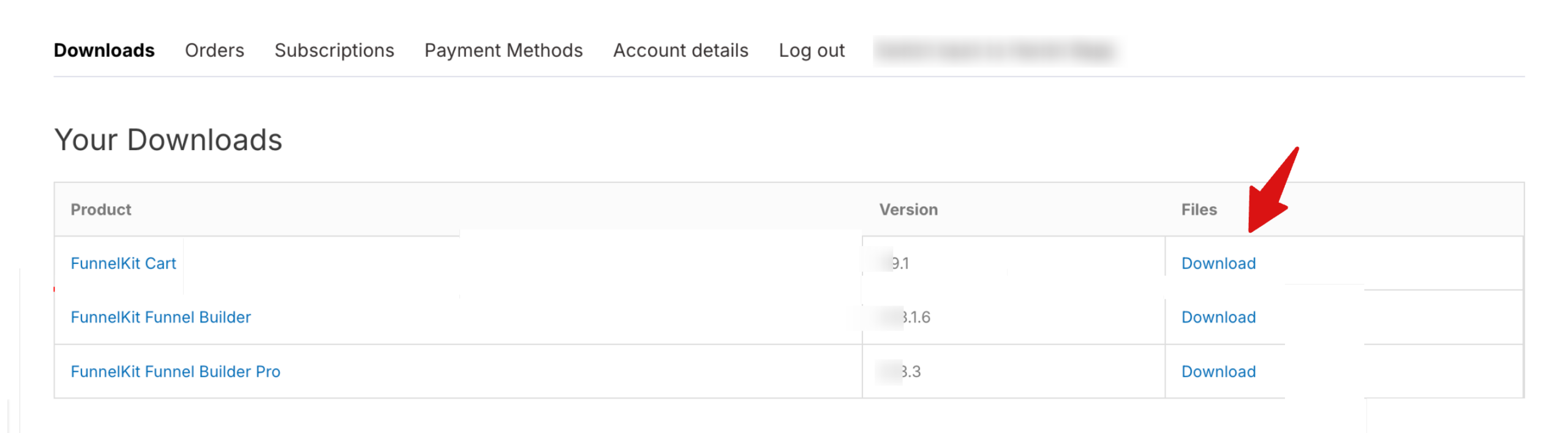Go to Payment Methods
This screenshot has width=1568, height=433.
503,50
